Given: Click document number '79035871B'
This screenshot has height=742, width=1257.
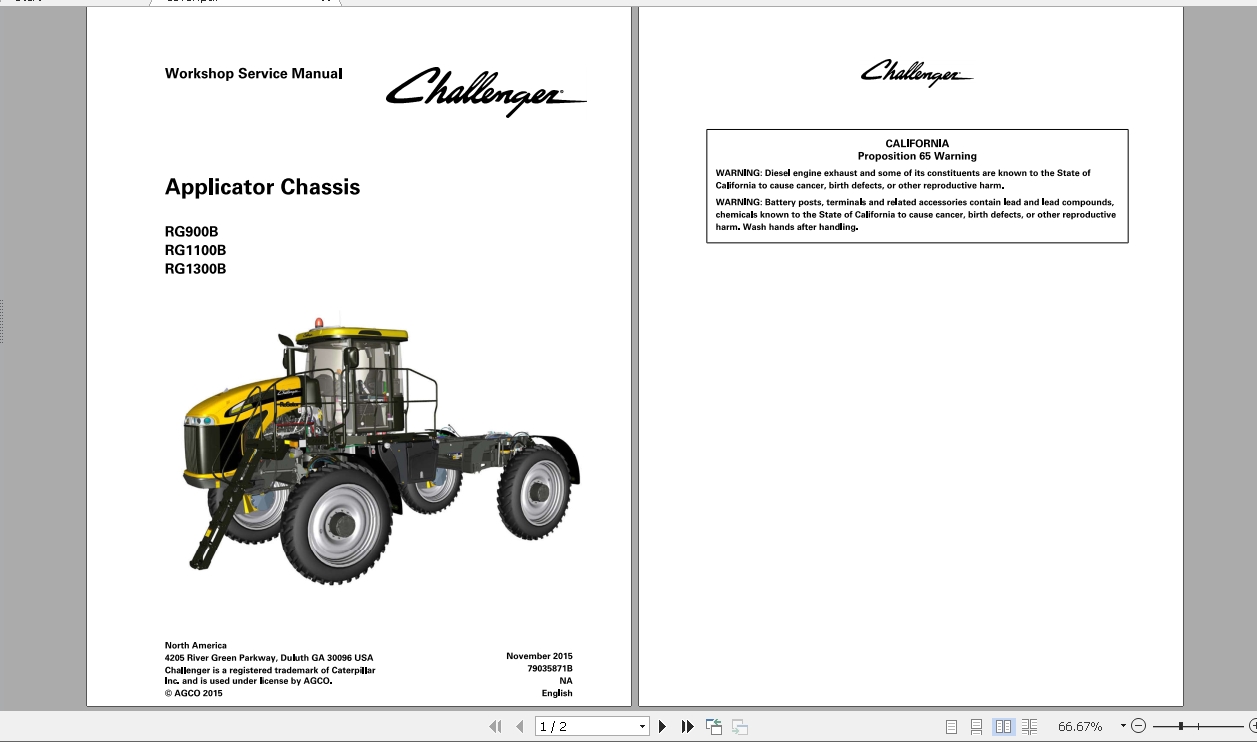Looking at the screenshot, I should click(550, 668).
